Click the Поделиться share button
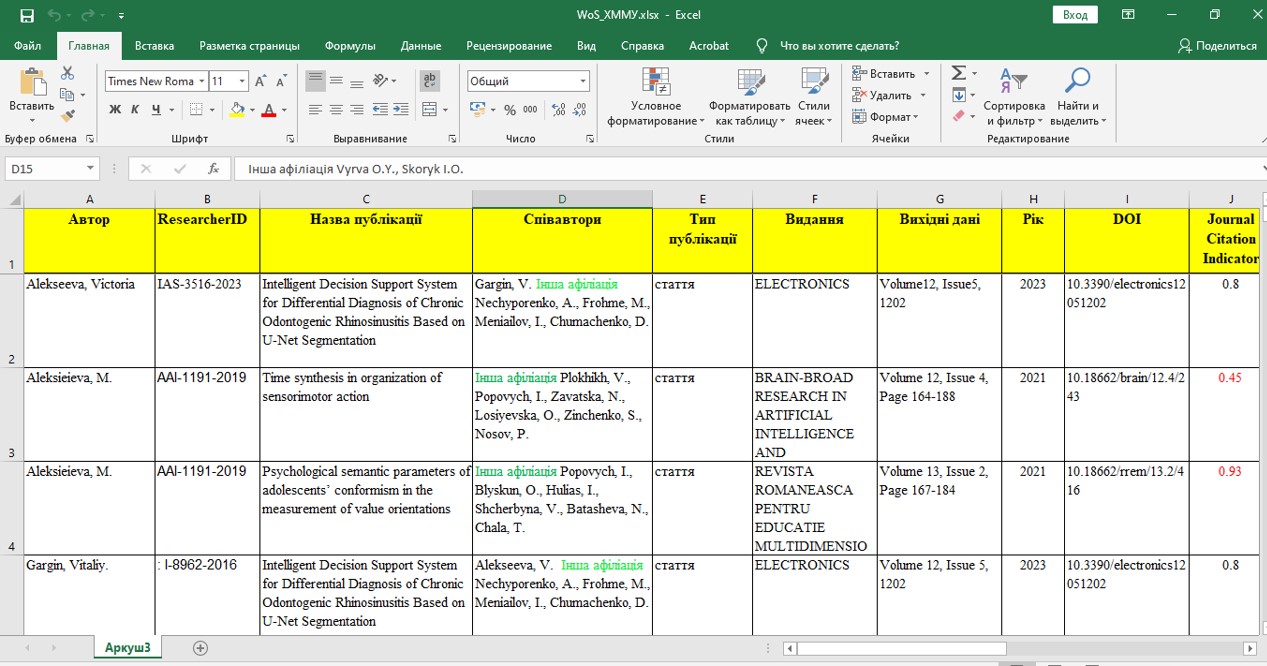Image resolution: width=1267 pixels, height=666 pixels. (x=1217, y=46)
